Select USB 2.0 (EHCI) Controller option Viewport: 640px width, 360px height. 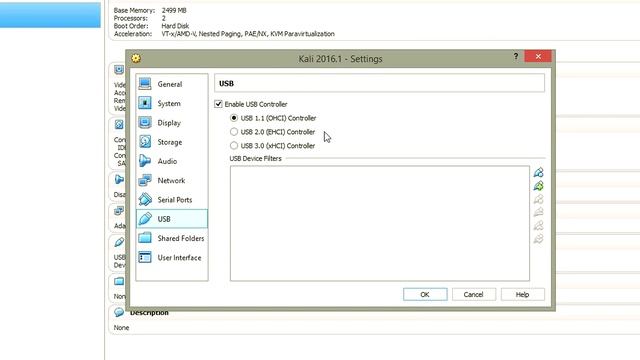pyautogui.click(x=233, y=132)
